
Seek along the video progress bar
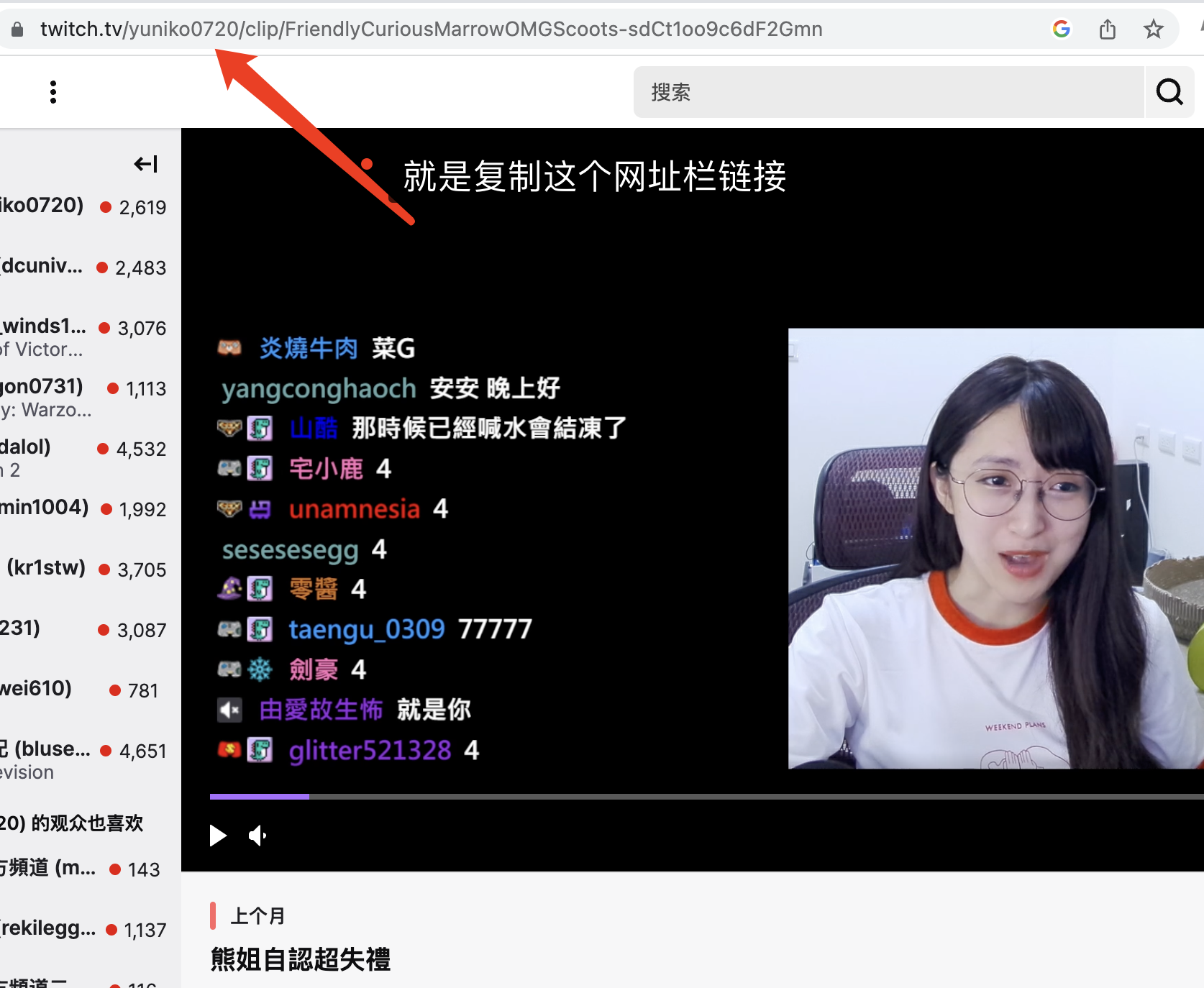[707, 797]
